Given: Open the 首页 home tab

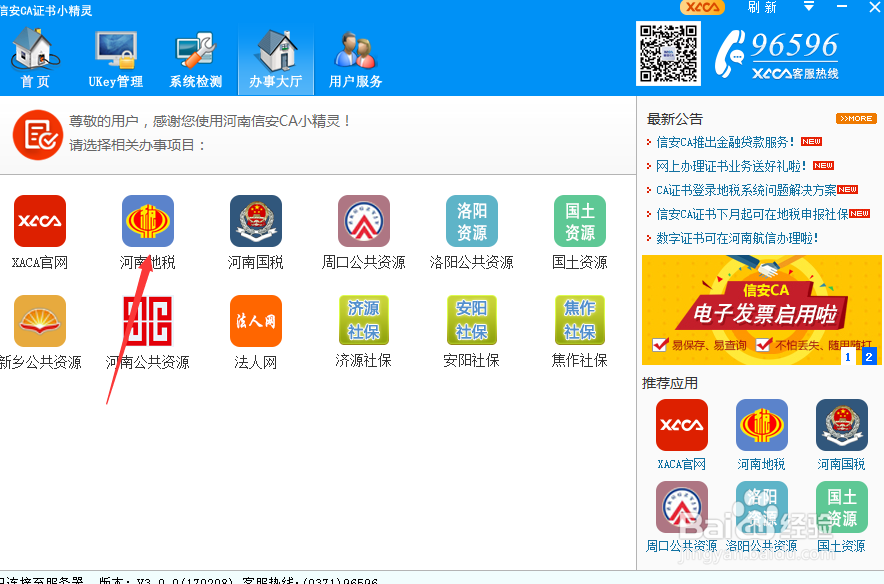Looking at the screenshot, I should pyautogui.click(x=35, y=59).
